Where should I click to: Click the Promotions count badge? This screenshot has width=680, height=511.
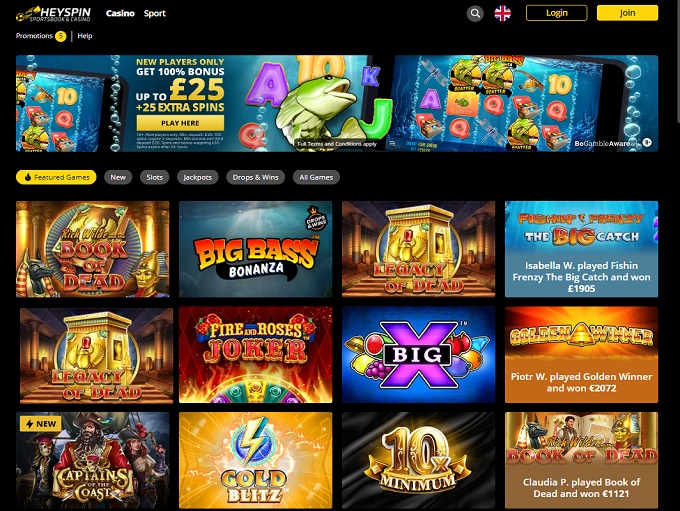pyautogui.click(x=61, y=36)
